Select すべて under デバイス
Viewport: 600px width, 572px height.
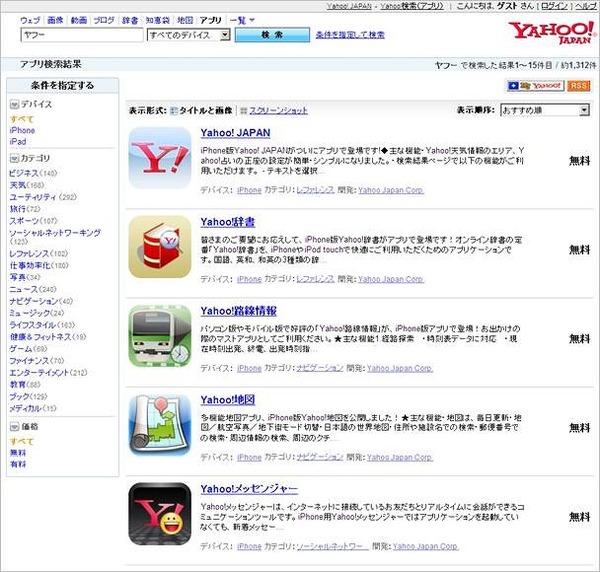click(22, 119)
